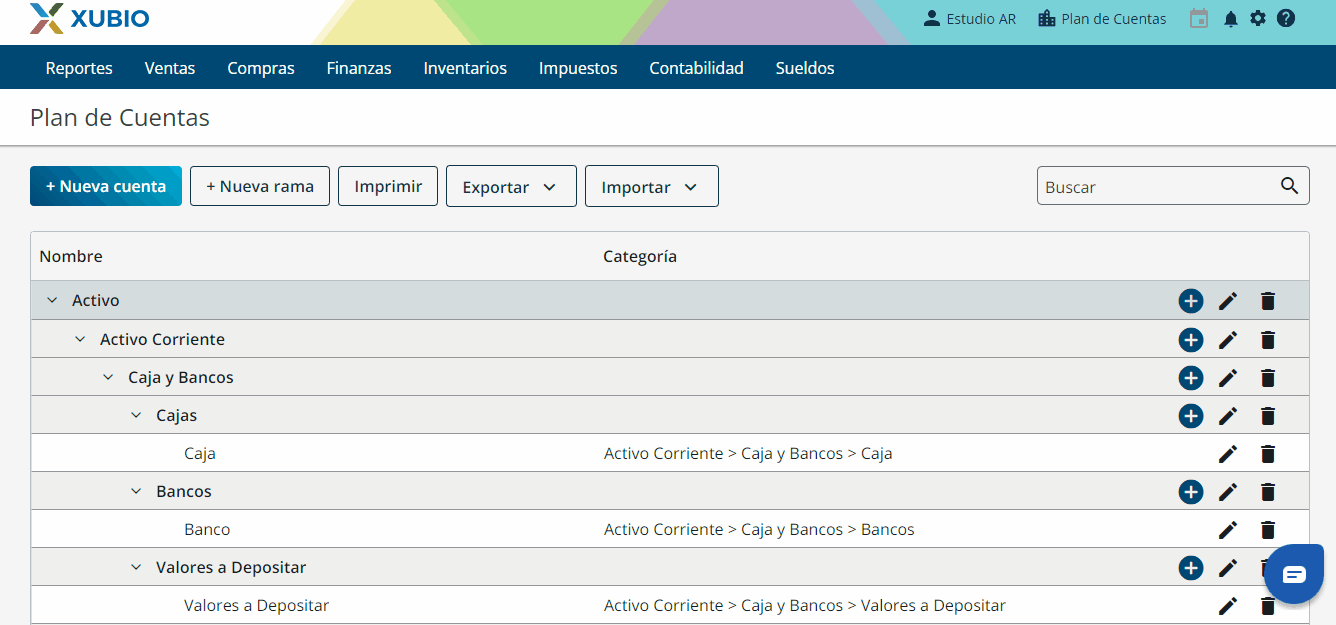Collapse the Activo branch

(52, 300)
